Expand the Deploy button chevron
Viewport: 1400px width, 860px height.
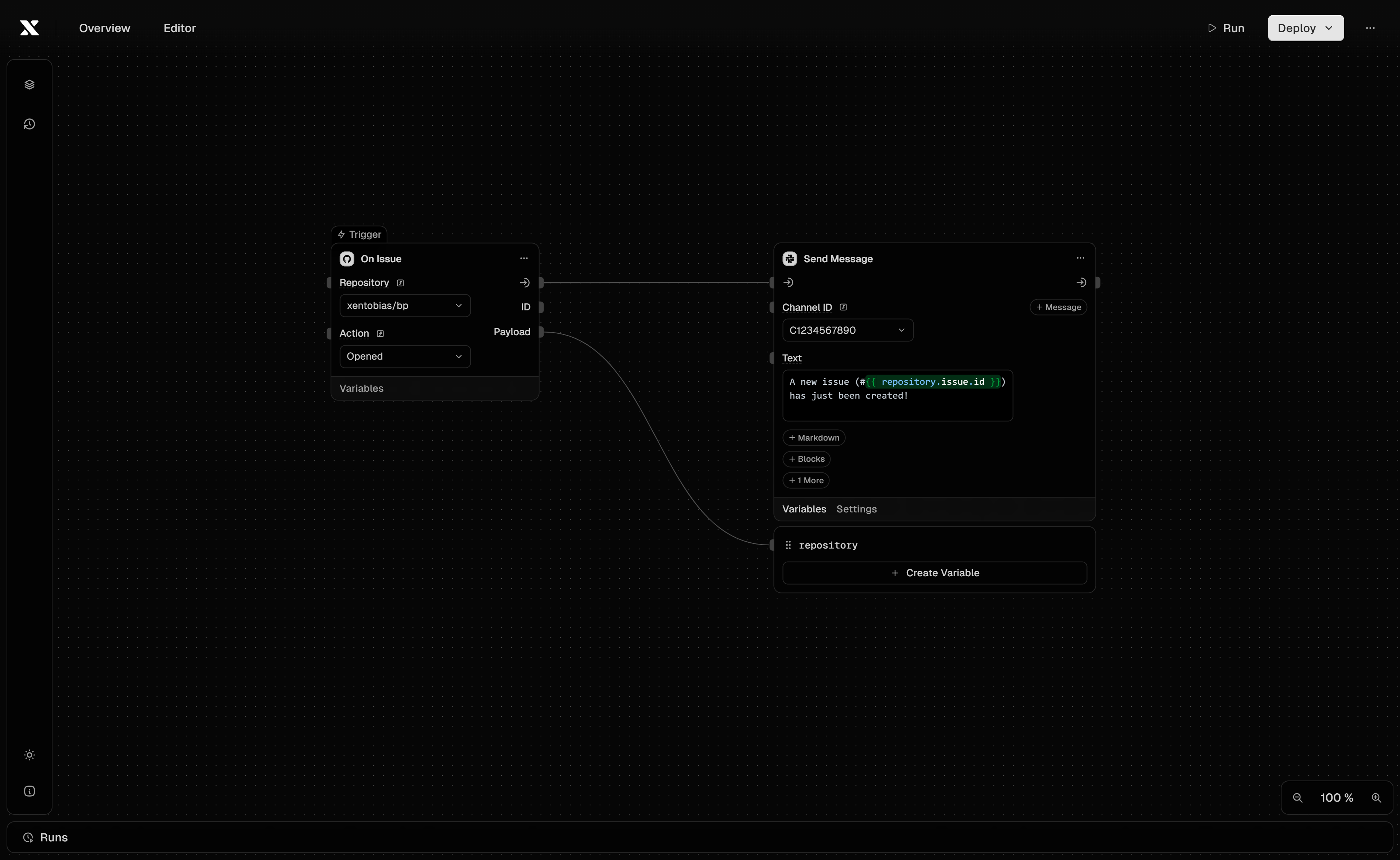(1329, 28)
